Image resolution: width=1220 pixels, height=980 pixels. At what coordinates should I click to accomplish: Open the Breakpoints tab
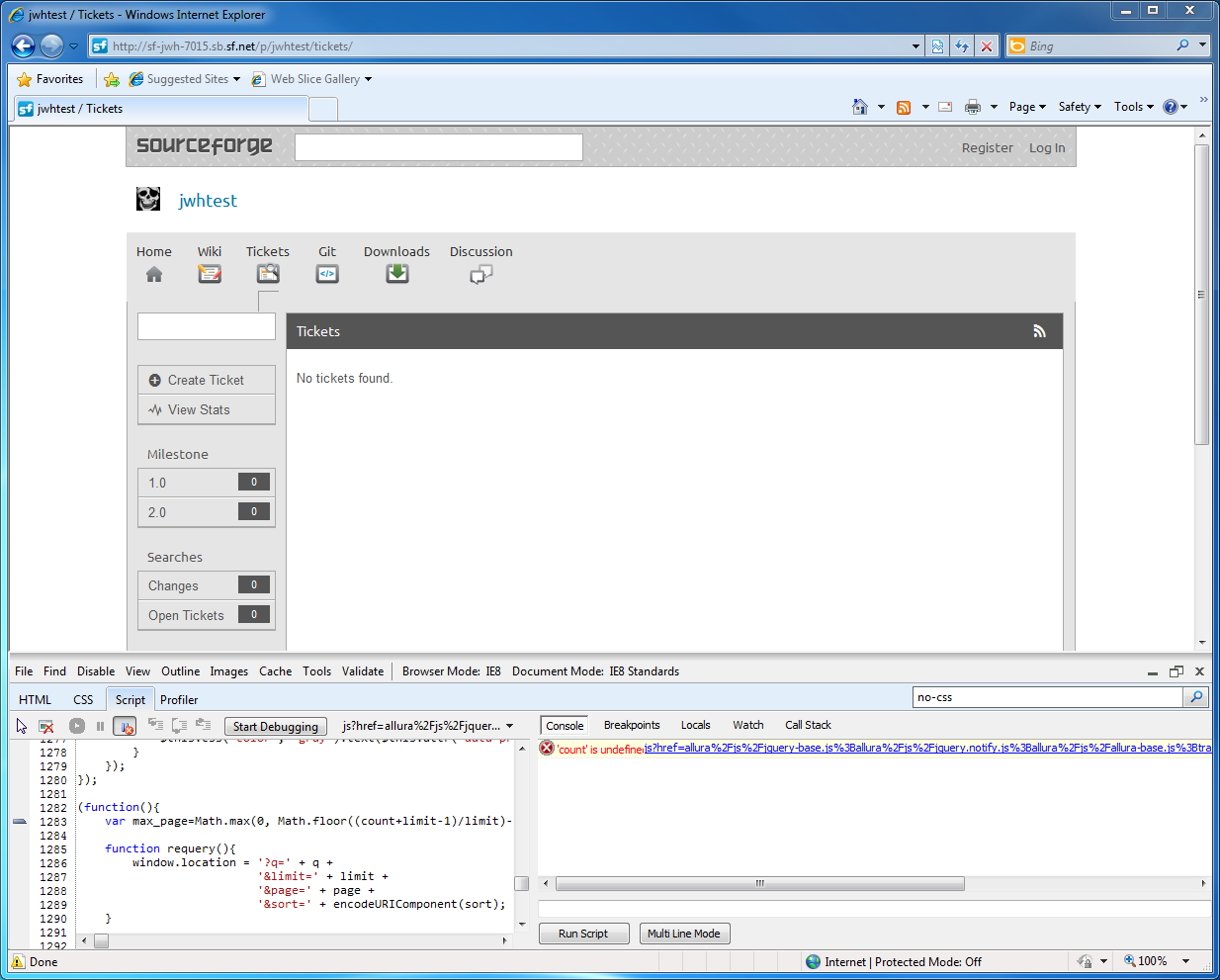(632, 725)
